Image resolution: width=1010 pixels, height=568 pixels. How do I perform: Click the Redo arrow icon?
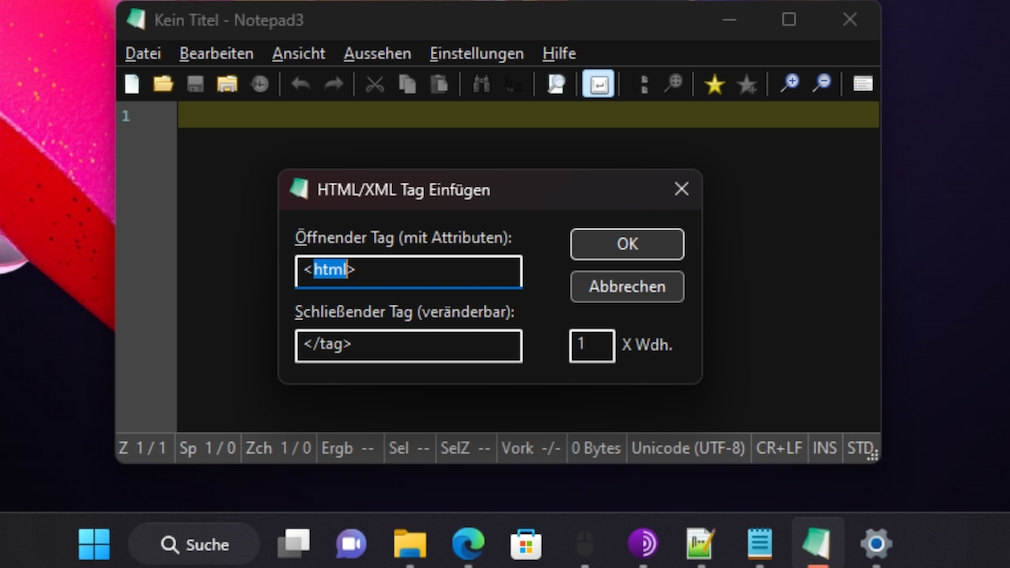point(333,84)
